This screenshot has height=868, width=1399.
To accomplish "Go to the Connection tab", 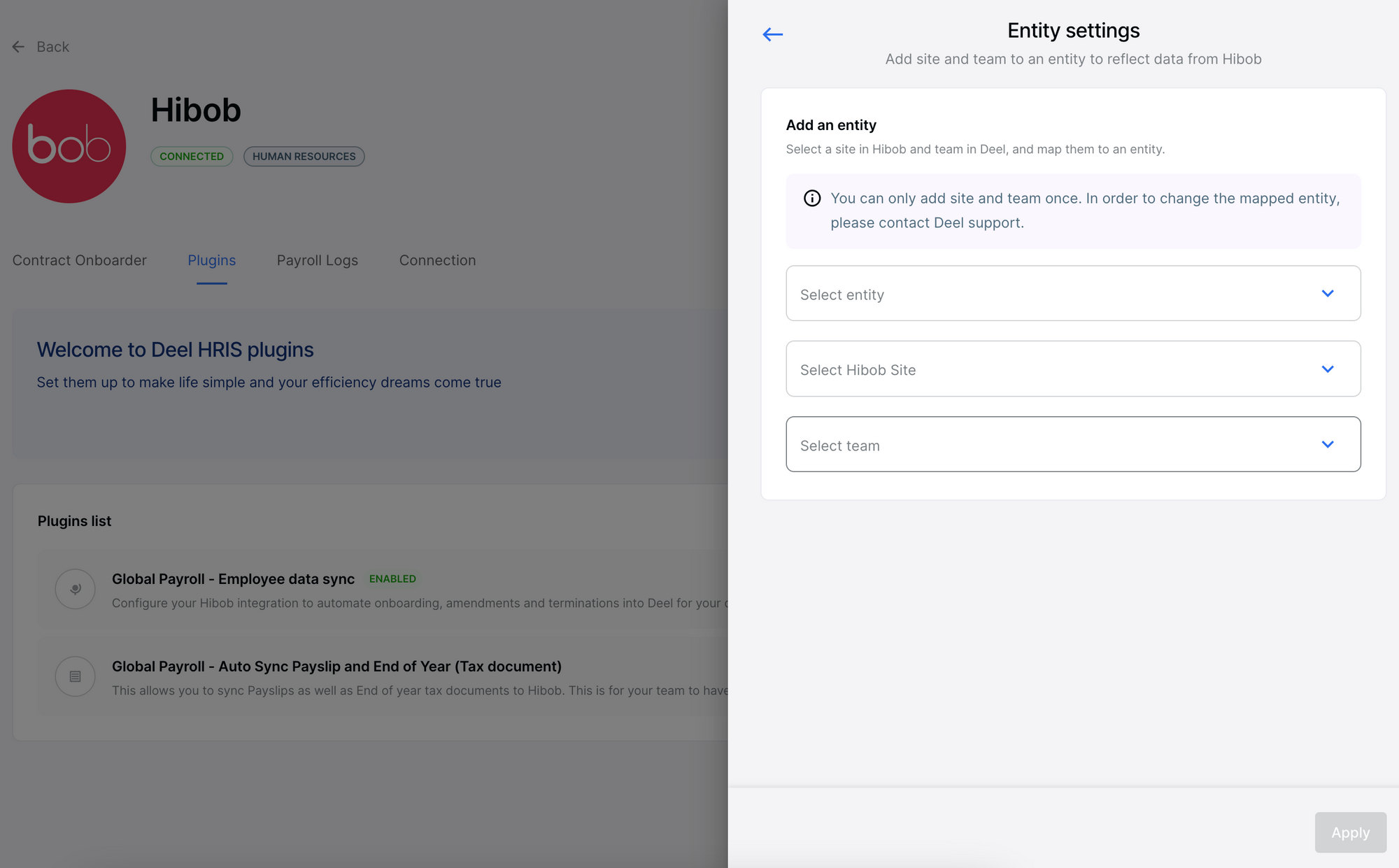I will click(x=438, y=260).
